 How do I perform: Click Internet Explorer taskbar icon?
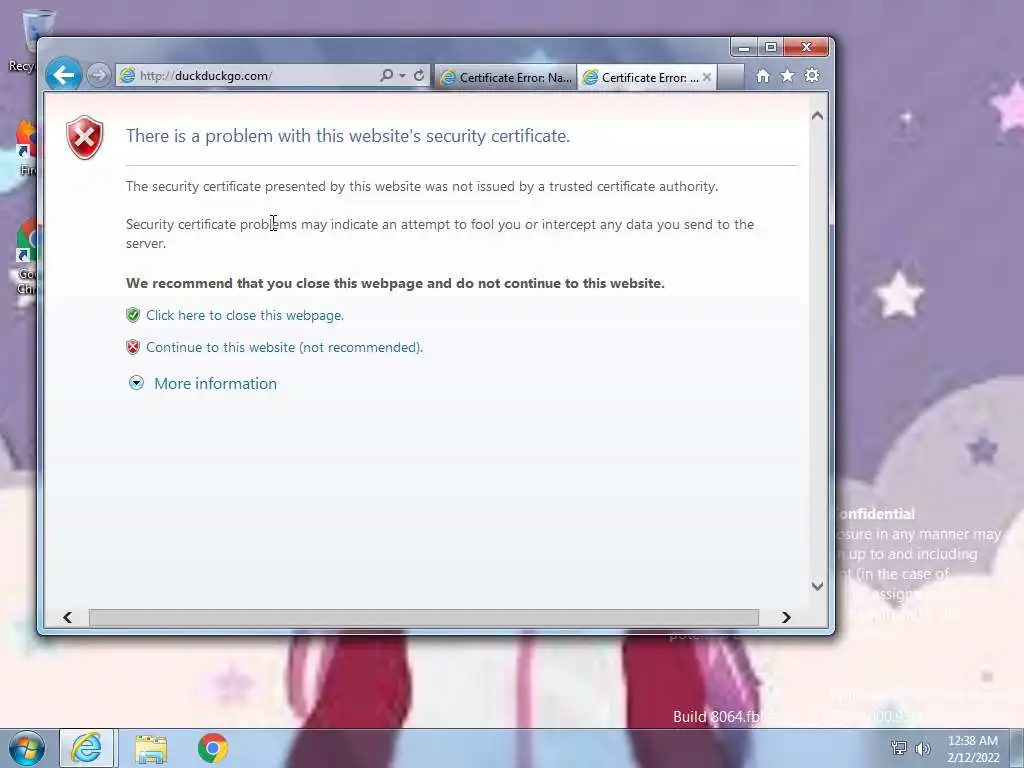pyautogui.click(x=87, y=748)
